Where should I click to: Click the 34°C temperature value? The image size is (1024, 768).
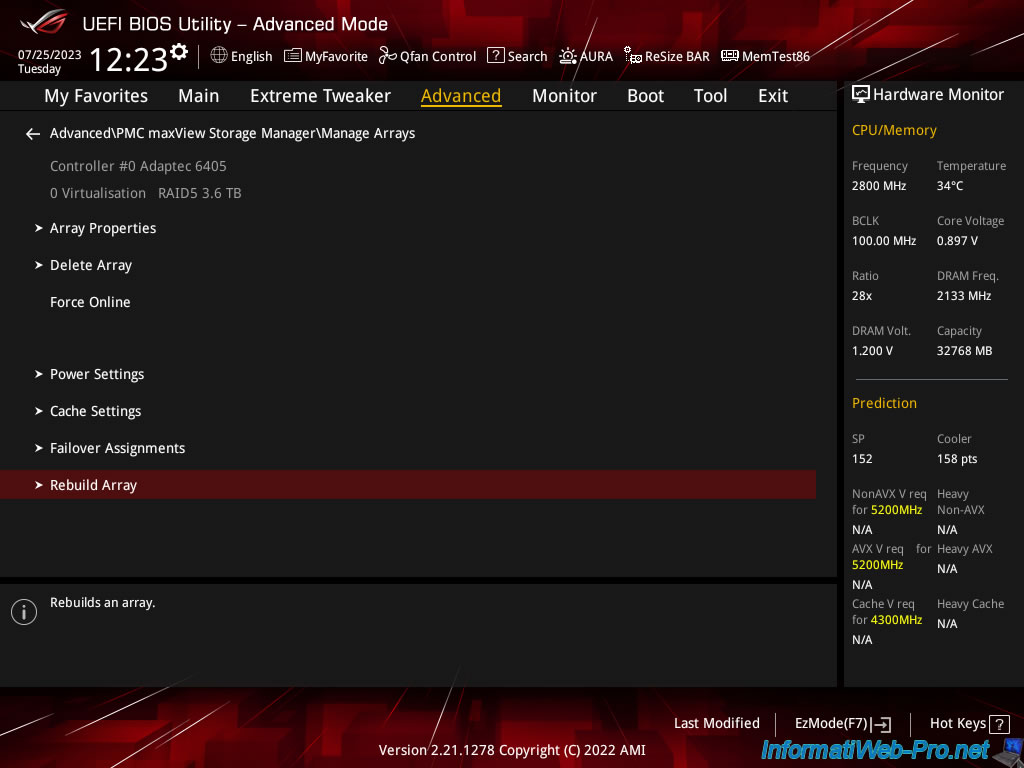950,186
